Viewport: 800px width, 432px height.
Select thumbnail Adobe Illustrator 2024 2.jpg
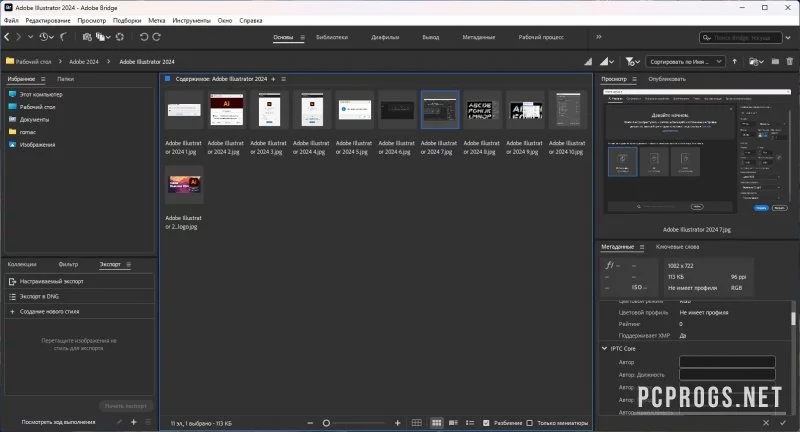point(227,110)
